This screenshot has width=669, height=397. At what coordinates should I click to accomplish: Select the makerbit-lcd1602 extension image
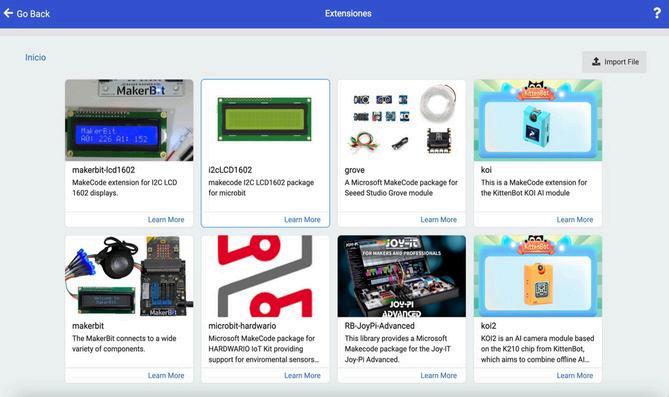(x=129, y=120)
